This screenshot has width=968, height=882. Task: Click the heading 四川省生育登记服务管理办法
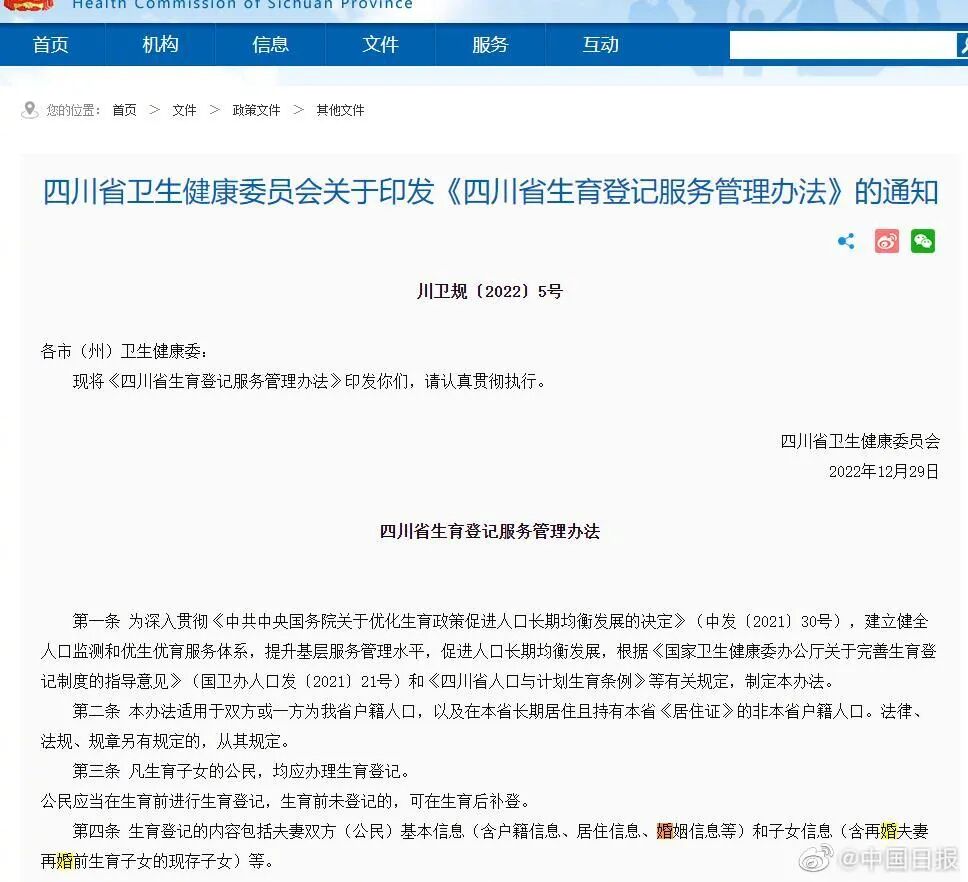click(x=490, y=531)
